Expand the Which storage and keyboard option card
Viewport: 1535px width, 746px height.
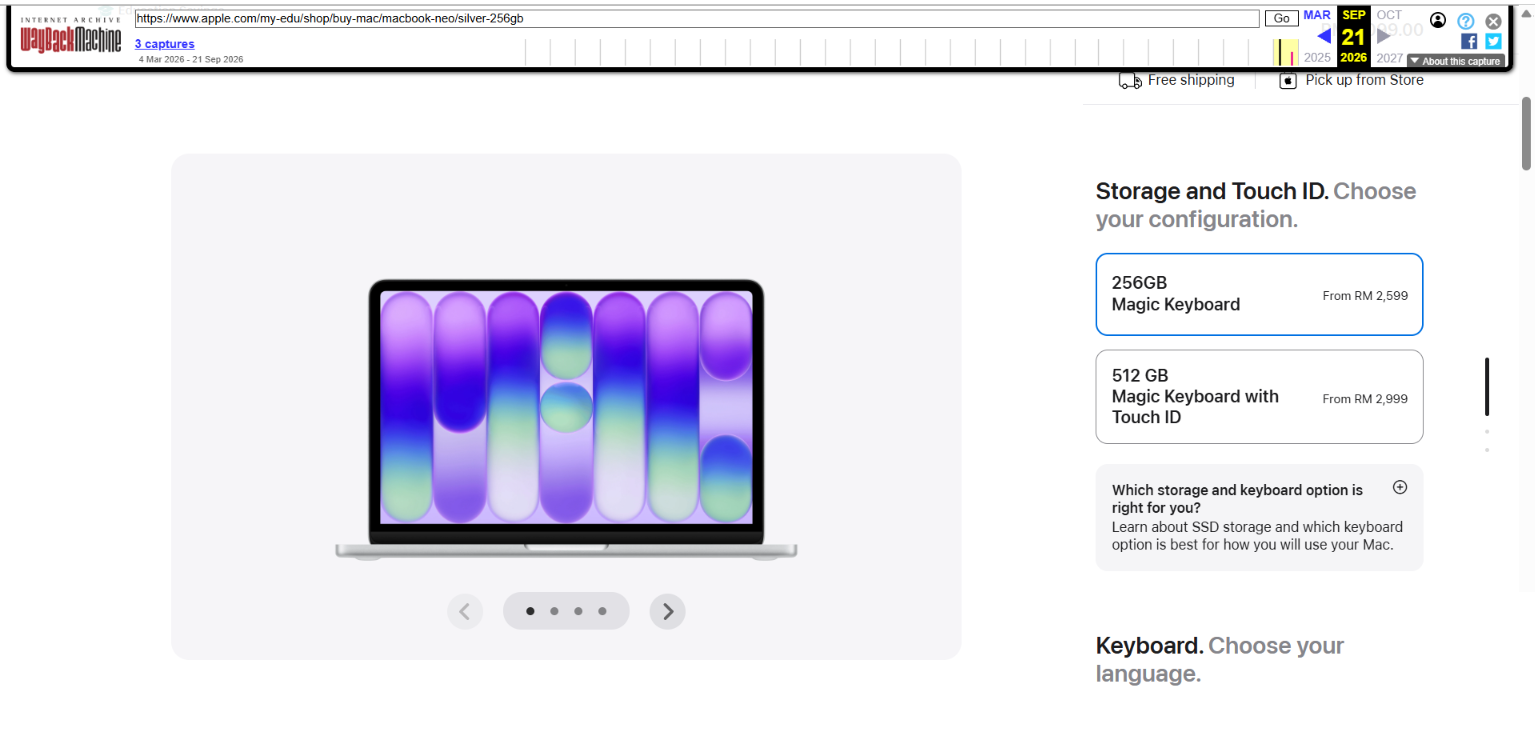[x=1259, y=517]
